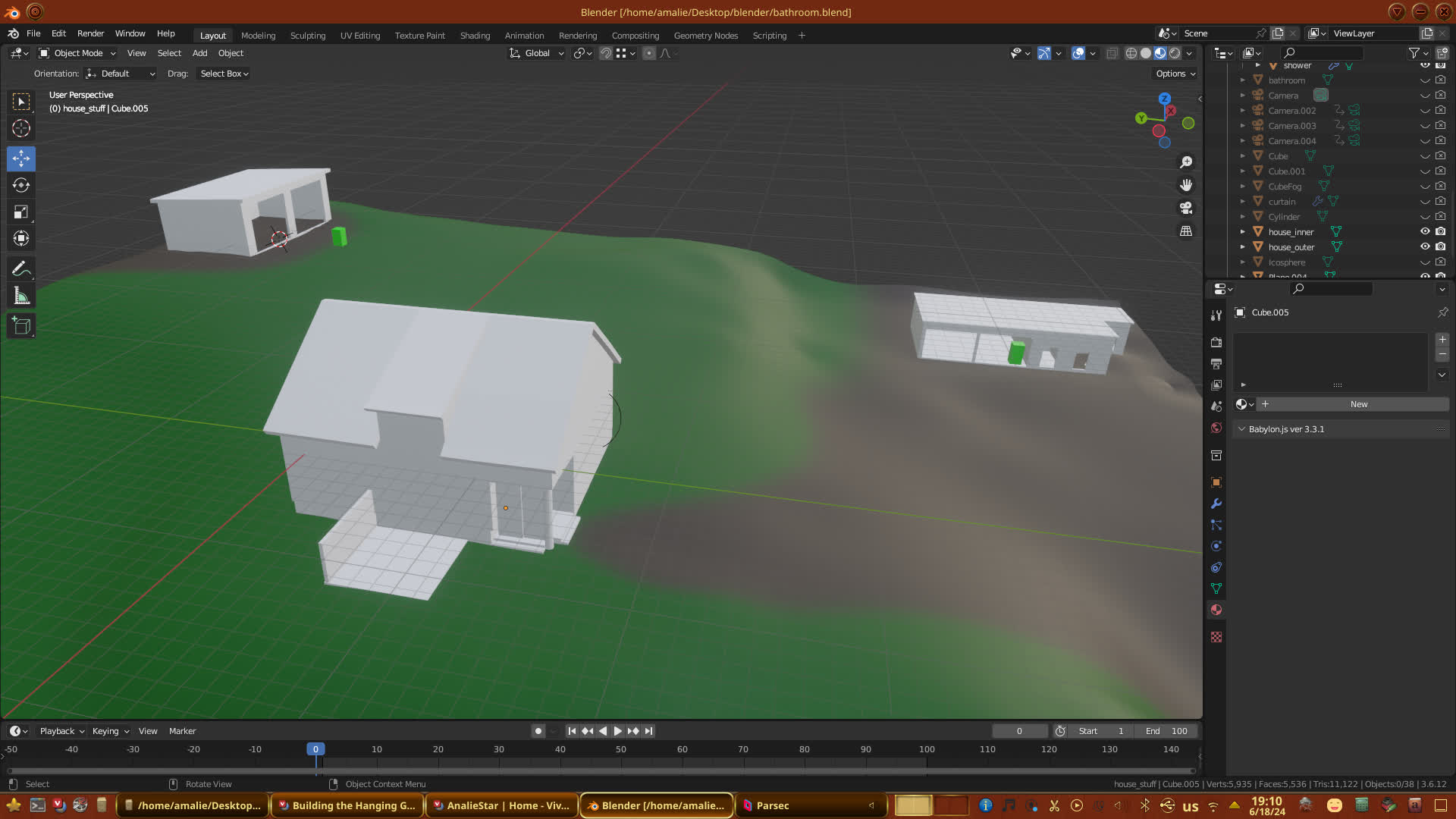The height and width of the screenshot is (819, 1456).
Task: Open the Global transform orientation dropdown
Action: pyautogui.click(x=537, y=53)
